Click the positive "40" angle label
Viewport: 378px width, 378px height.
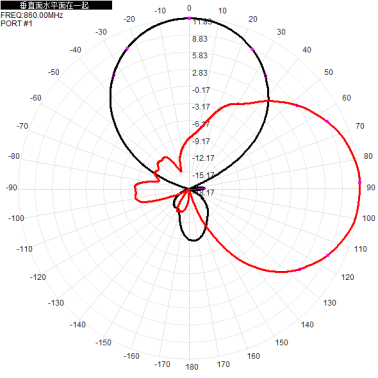point(307,50)
